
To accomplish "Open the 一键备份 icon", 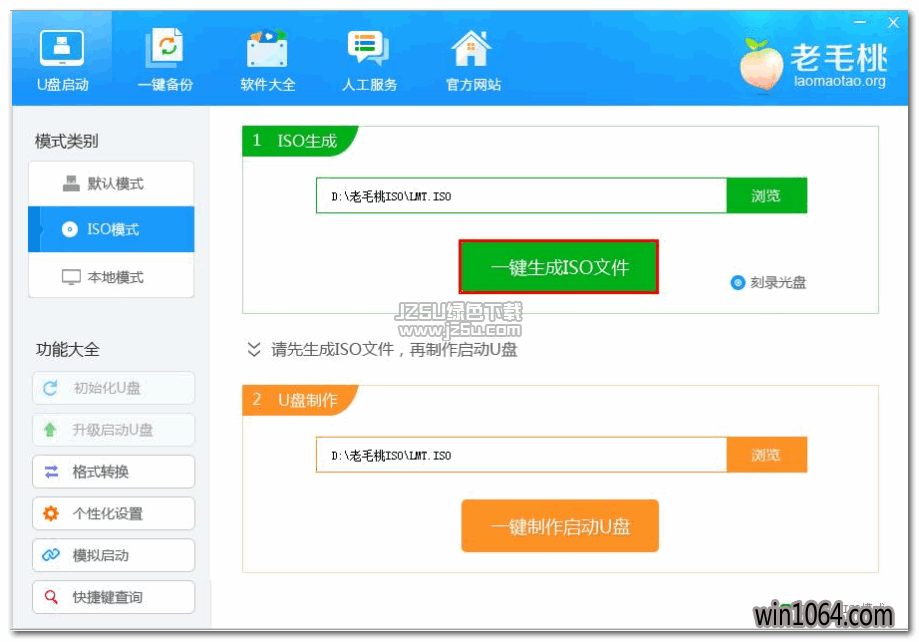I will [x=165, y=48].
